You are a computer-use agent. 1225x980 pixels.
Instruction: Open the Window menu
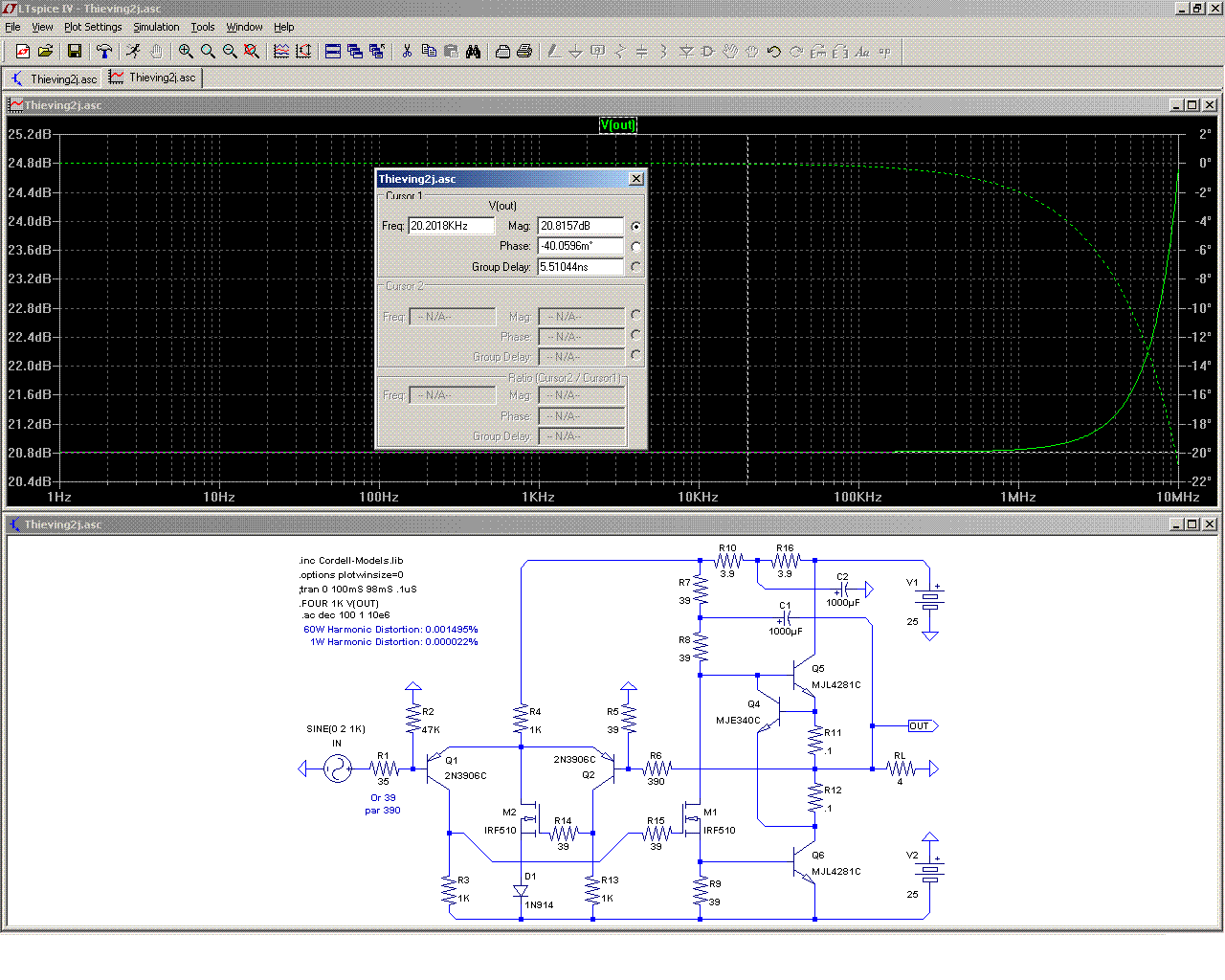[244, 27]
